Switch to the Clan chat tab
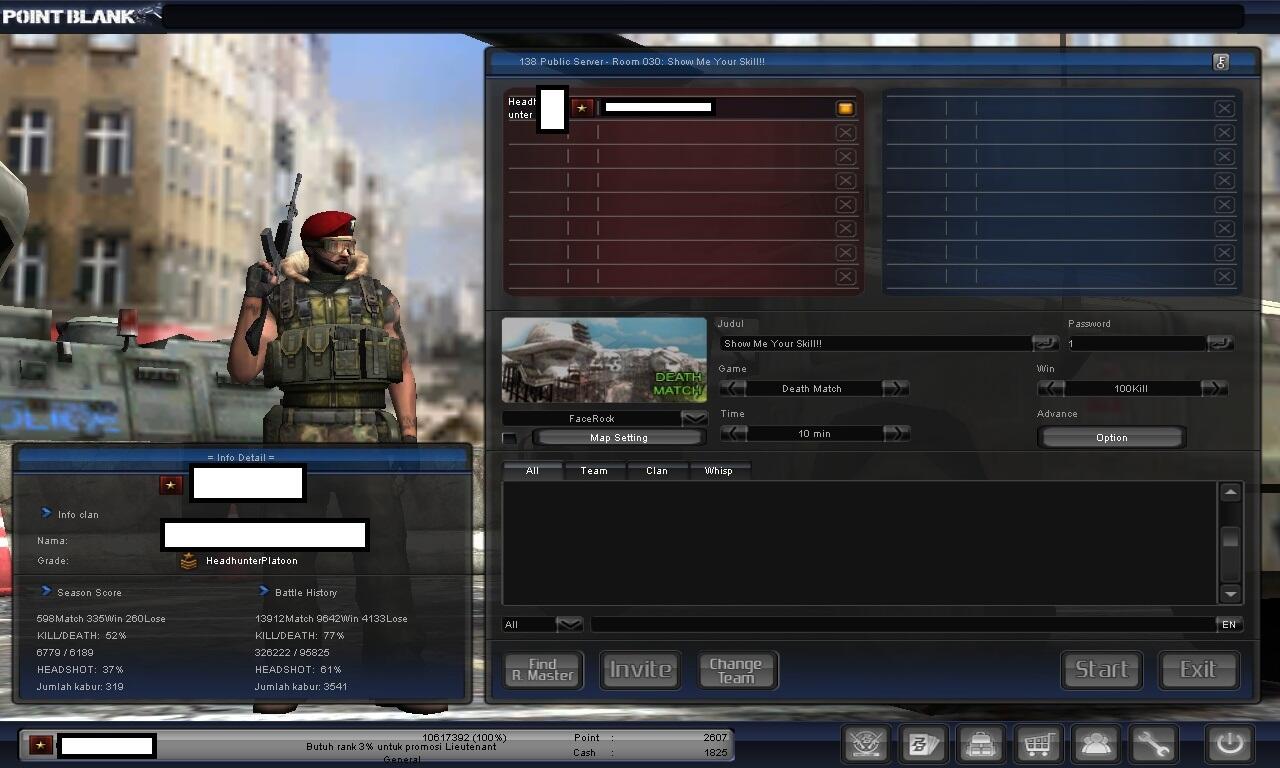Viewport: 1280px width, 768px height. 657,470
